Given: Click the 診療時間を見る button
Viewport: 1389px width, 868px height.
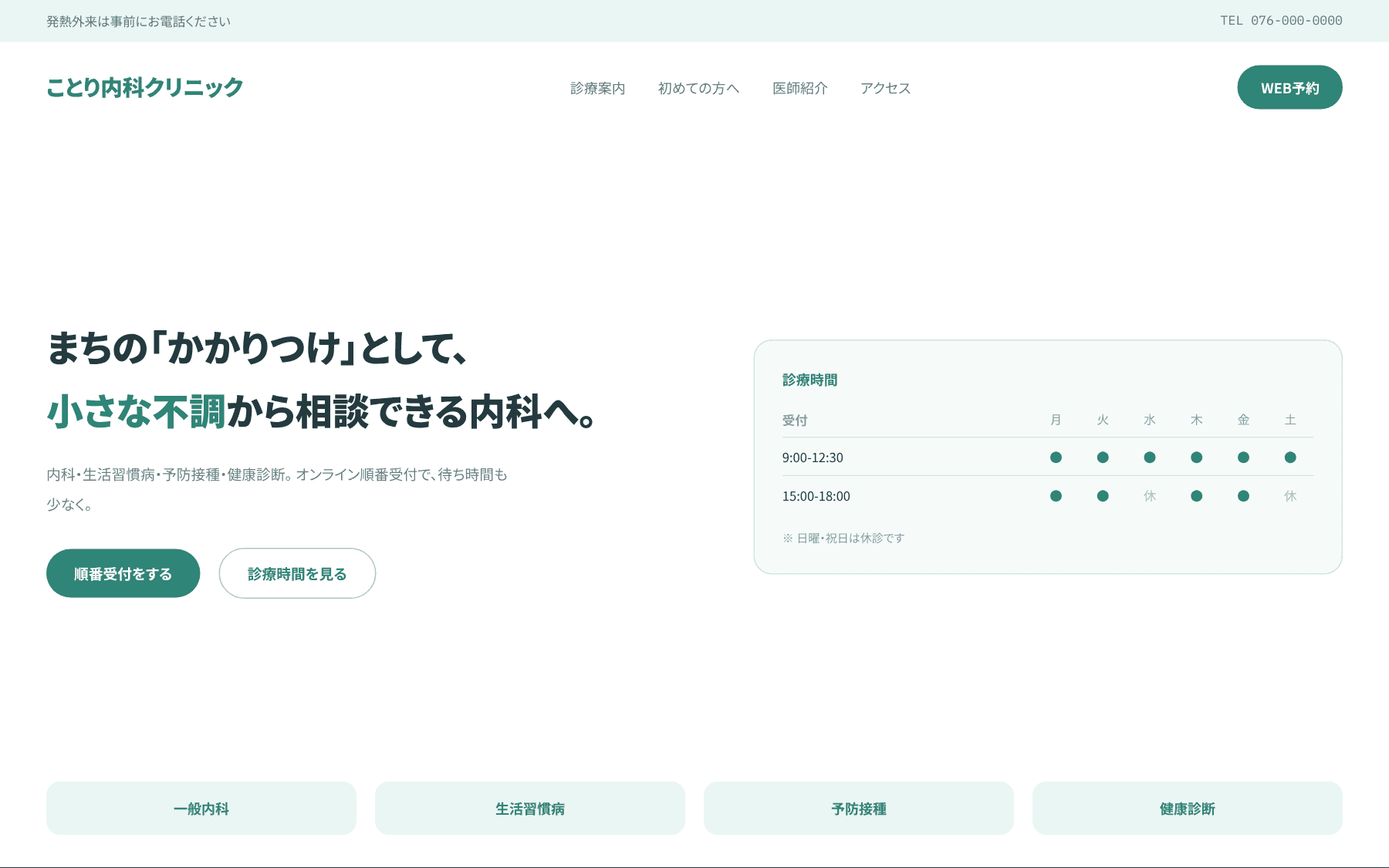Looking at the screenshot, I should [297, 573].
